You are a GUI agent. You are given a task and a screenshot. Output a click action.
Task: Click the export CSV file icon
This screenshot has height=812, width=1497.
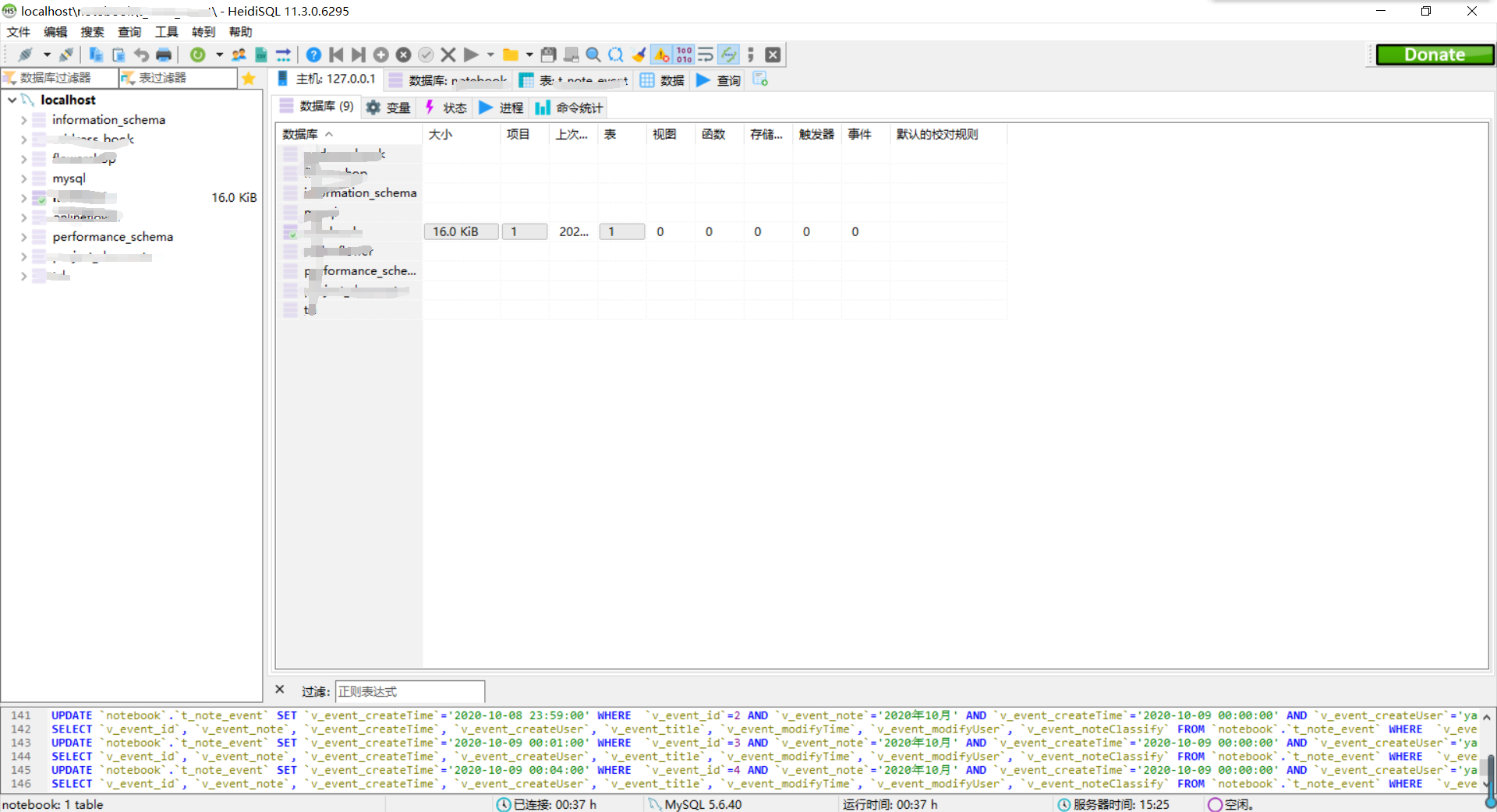point(261,55)
